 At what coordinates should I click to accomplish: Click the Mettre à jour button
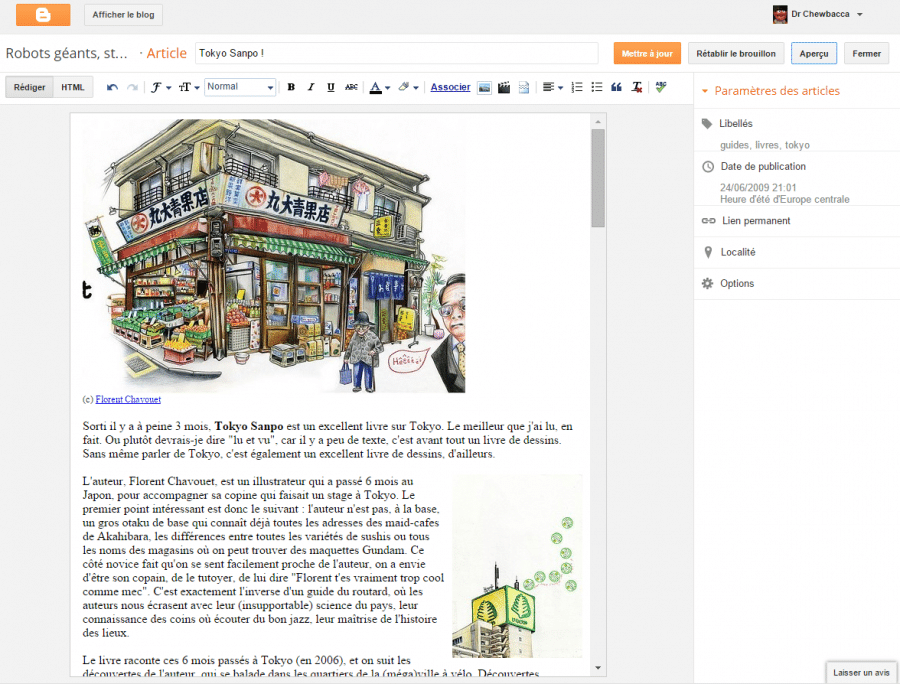click(x=647, y=54)
